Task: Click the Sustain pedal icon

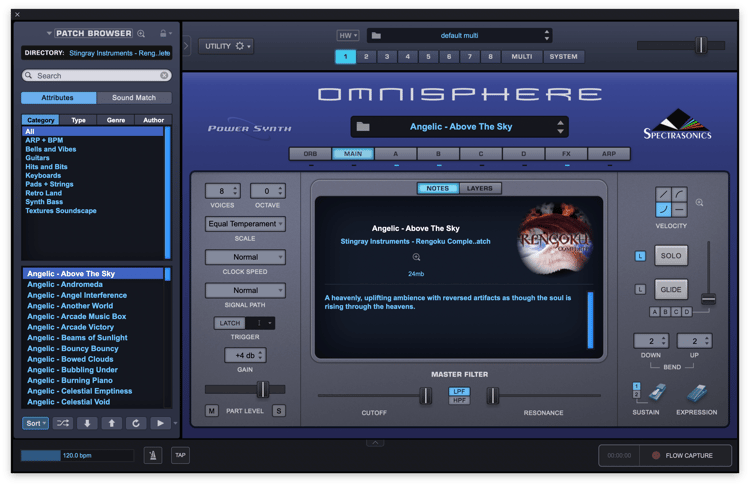Action: pyautogui.click(x=657, y=393)
